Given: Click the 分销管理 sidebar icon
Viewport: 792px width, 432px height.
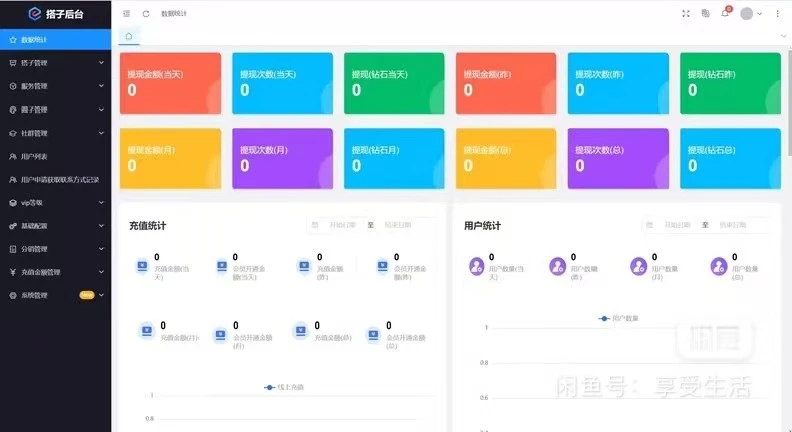Looking at the screenshot, I should (13, 249).
